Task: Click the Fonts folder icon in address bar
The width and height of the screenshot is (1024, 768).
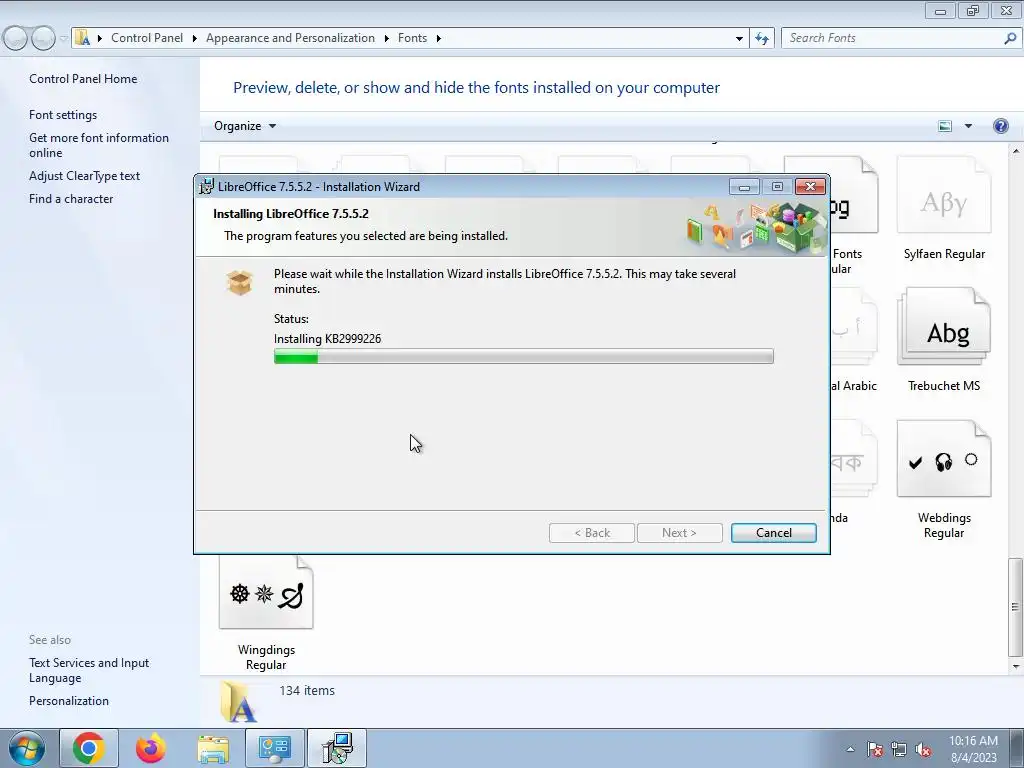Action: (82, 38)
